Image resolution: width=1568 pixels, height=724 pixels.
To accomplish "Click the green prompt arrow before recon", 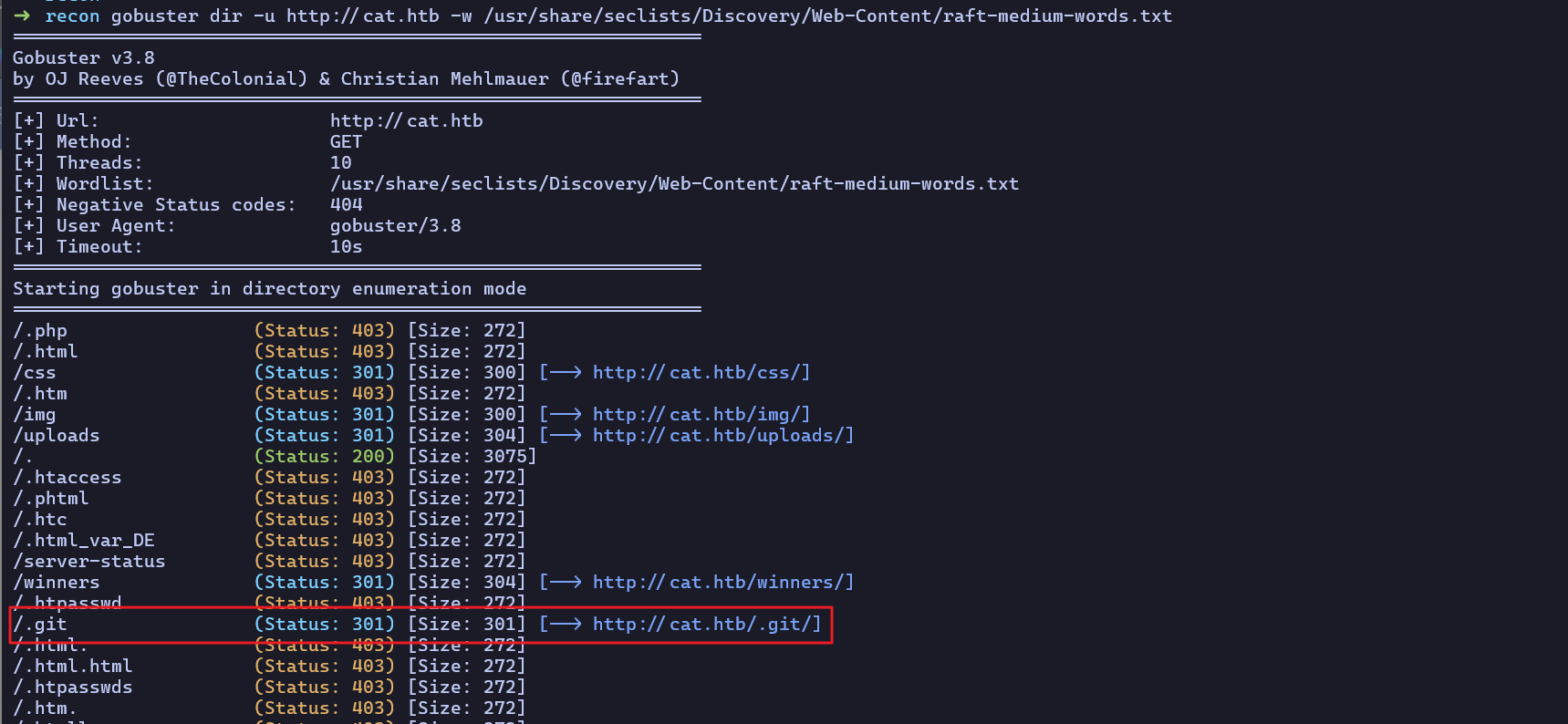I will pos(22,16).
